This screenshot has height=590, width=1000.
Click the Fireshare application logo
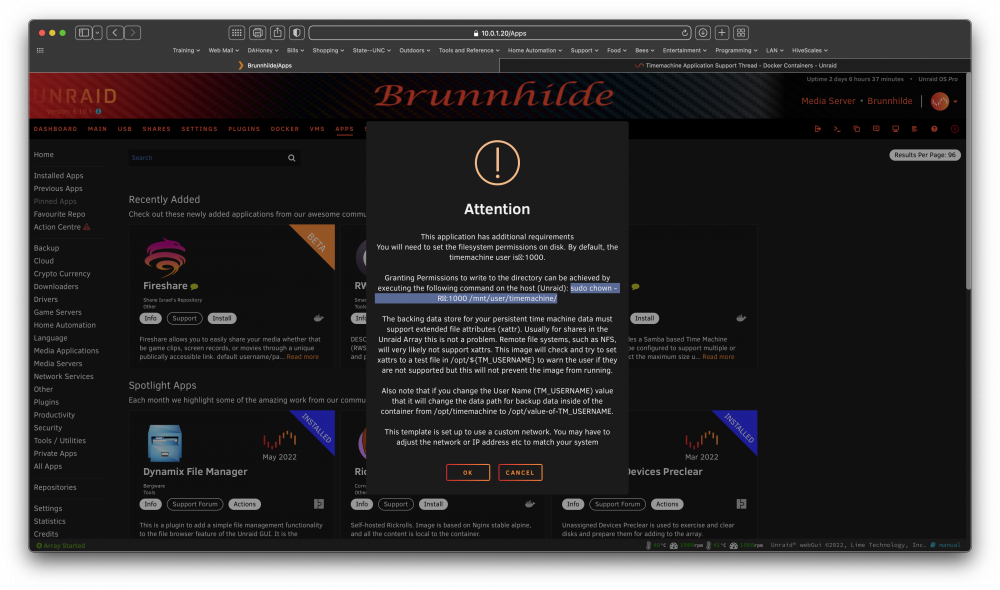click(x=165, y=257)
